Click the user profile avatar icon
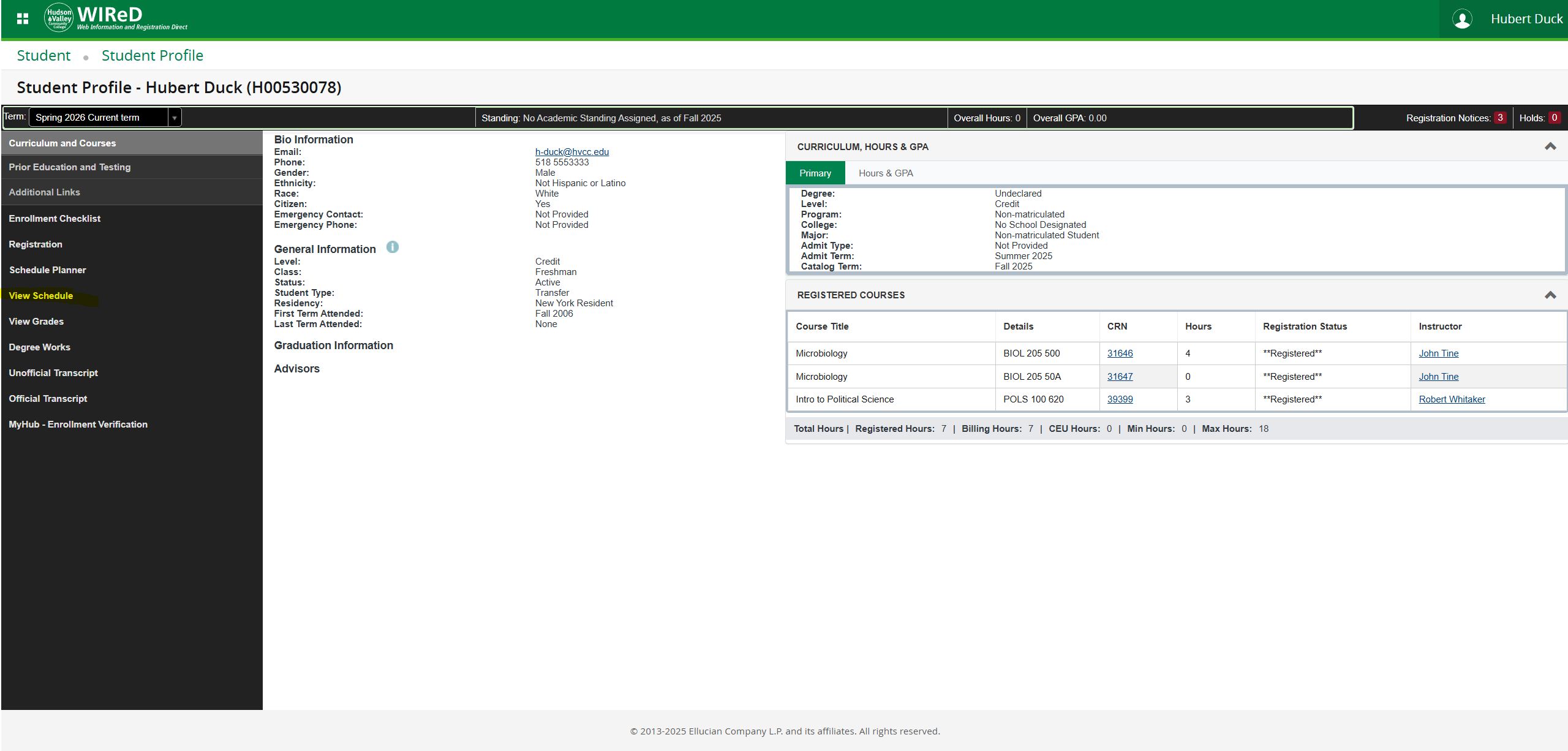1568x751 pixels. click(1461, 19)
